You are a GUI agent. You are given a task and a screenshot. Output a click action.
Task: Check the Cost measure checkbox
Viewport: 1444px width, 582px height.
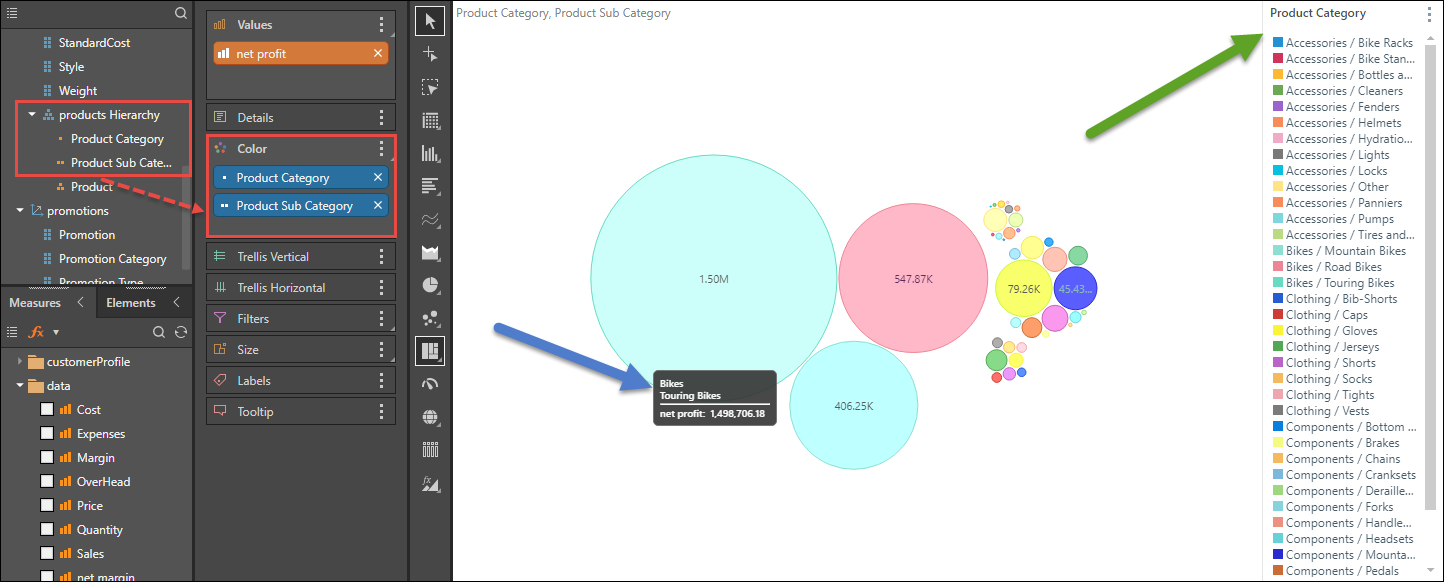tap(47, 410)
